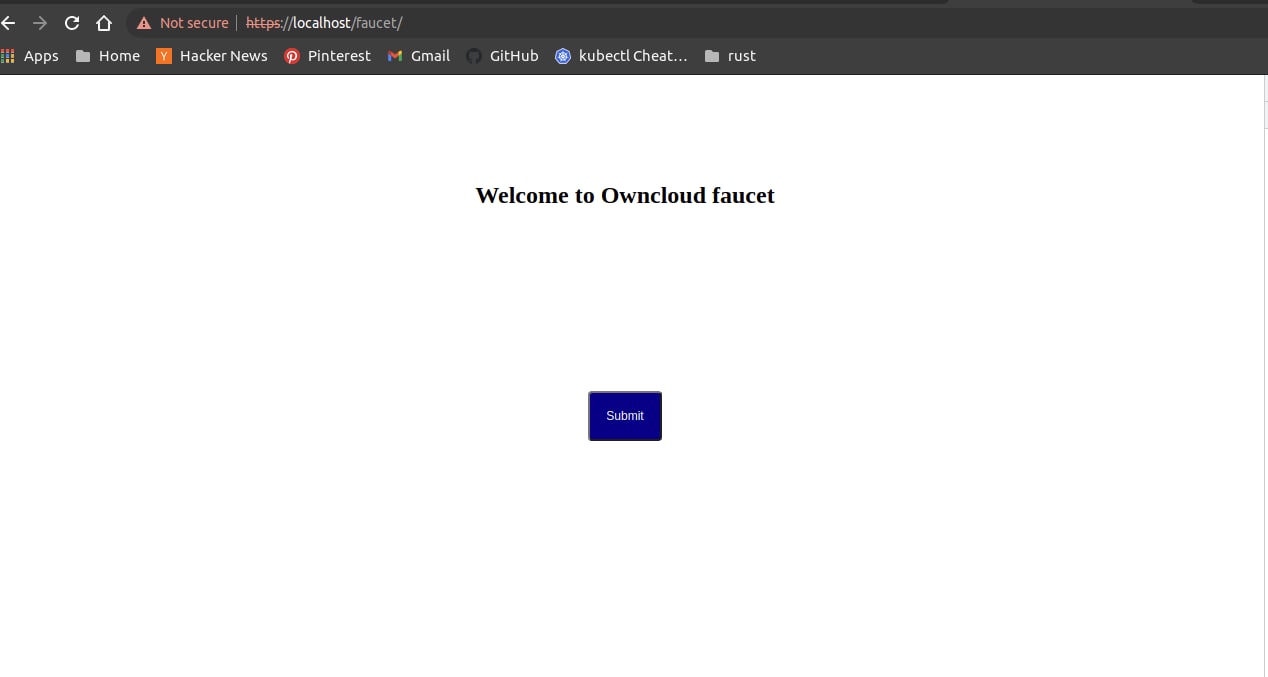Click the Not secure warning indicator
This screenshot has width=1268, height=677.
pos(182,22)
